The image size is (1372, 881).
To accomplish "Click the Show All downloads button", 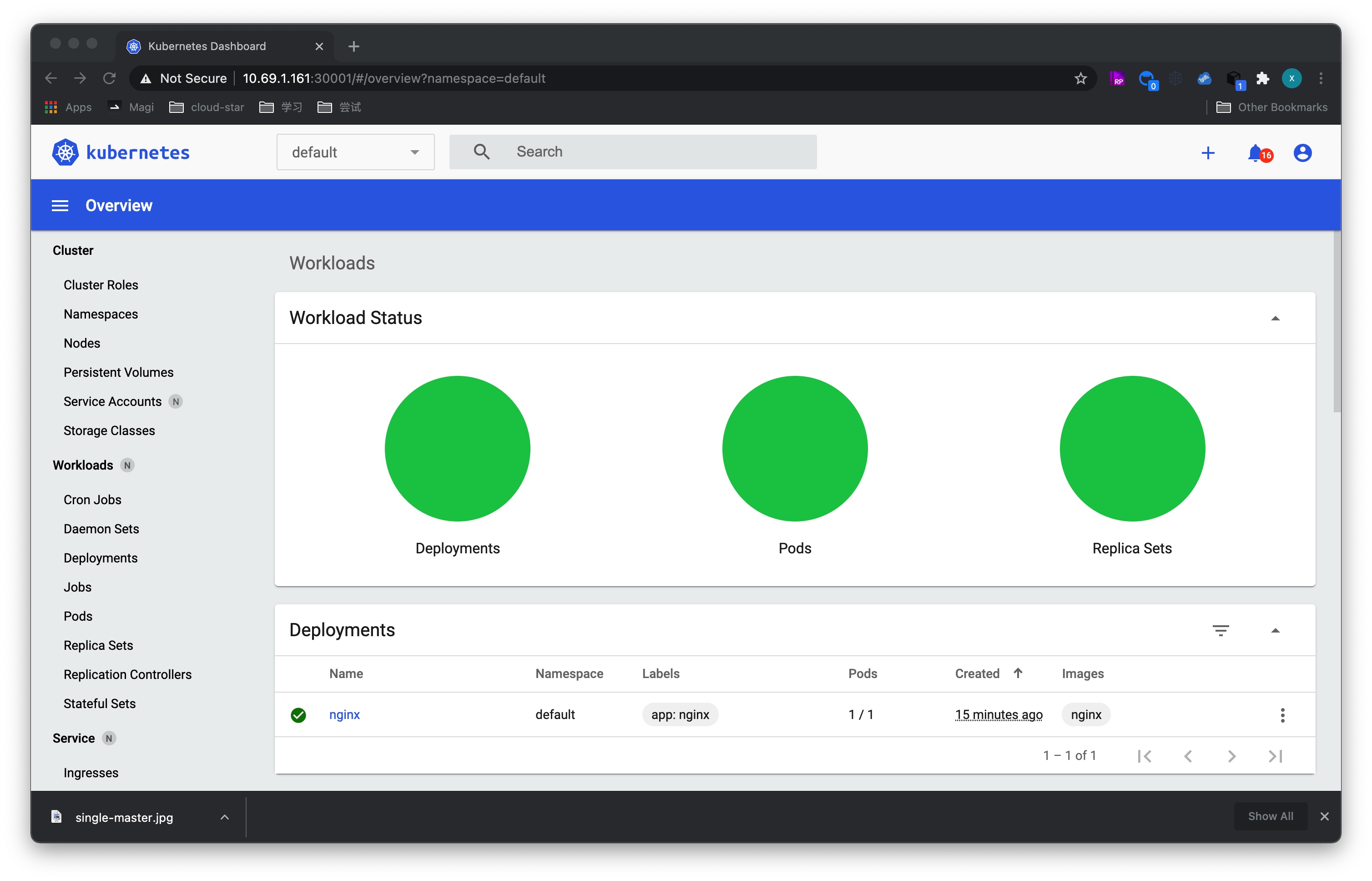I will (1270, 816).
